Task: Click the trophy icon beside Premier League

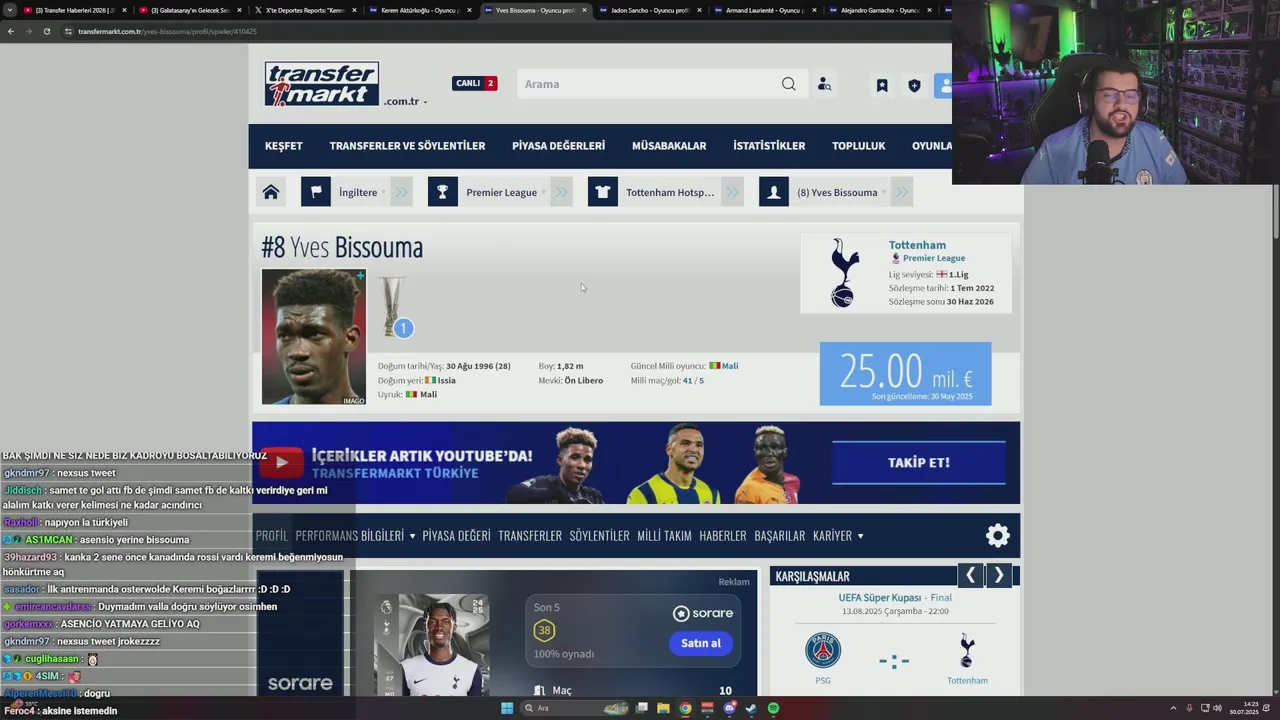Action: 443,192
